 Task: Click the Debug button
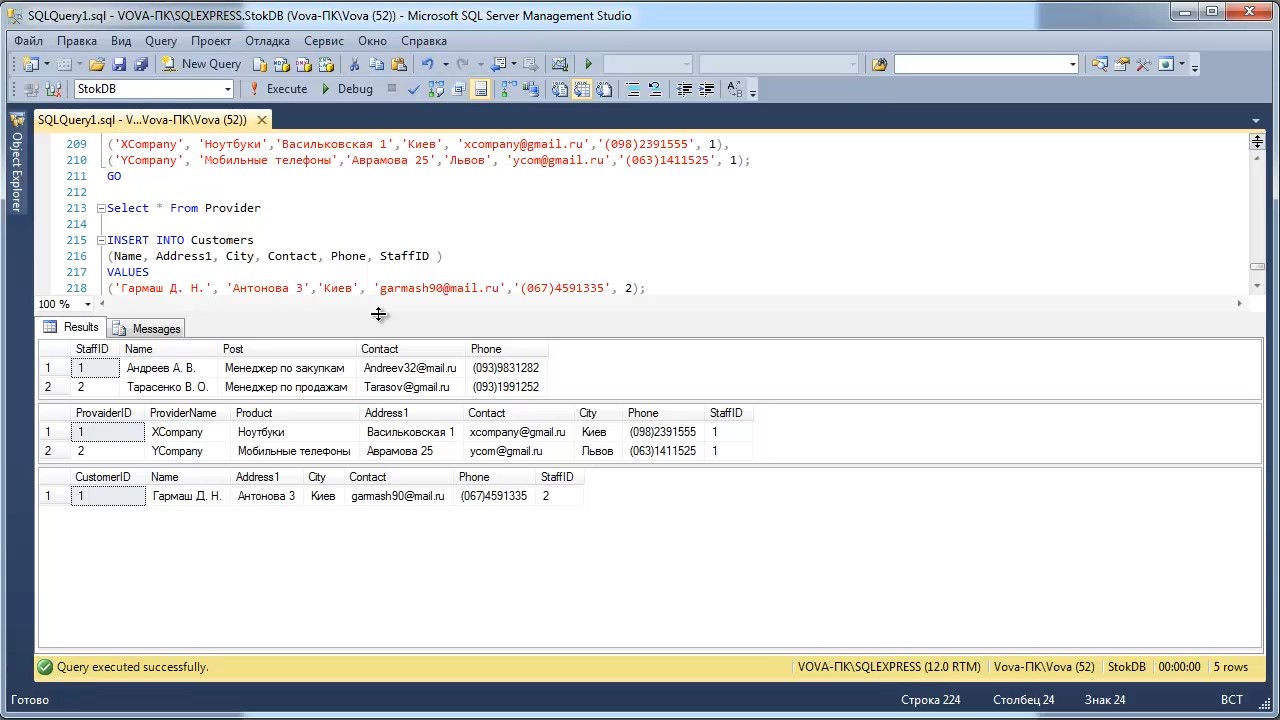(x=346, y=89)
